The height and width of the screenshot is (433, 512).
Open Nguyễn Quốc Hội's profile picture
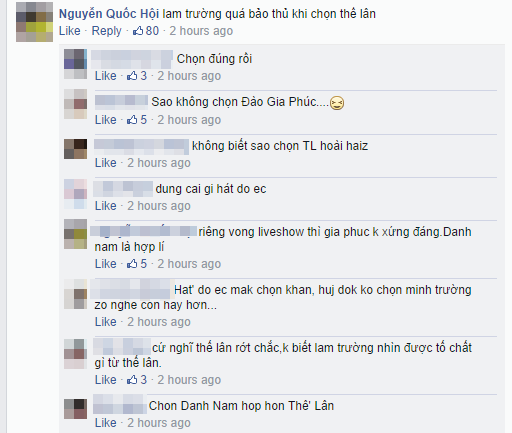tap(34, 22)
